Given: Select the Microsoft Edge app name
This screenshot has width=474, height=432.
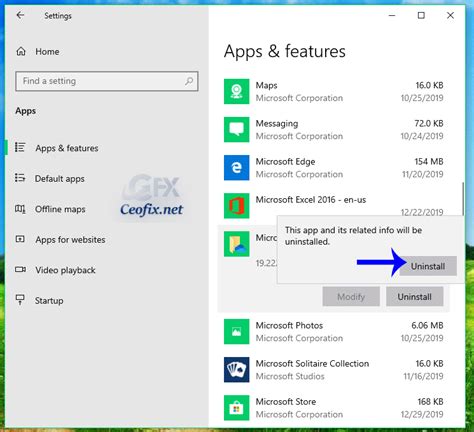Looking at the screenshot, I should [x=285, y=162].
